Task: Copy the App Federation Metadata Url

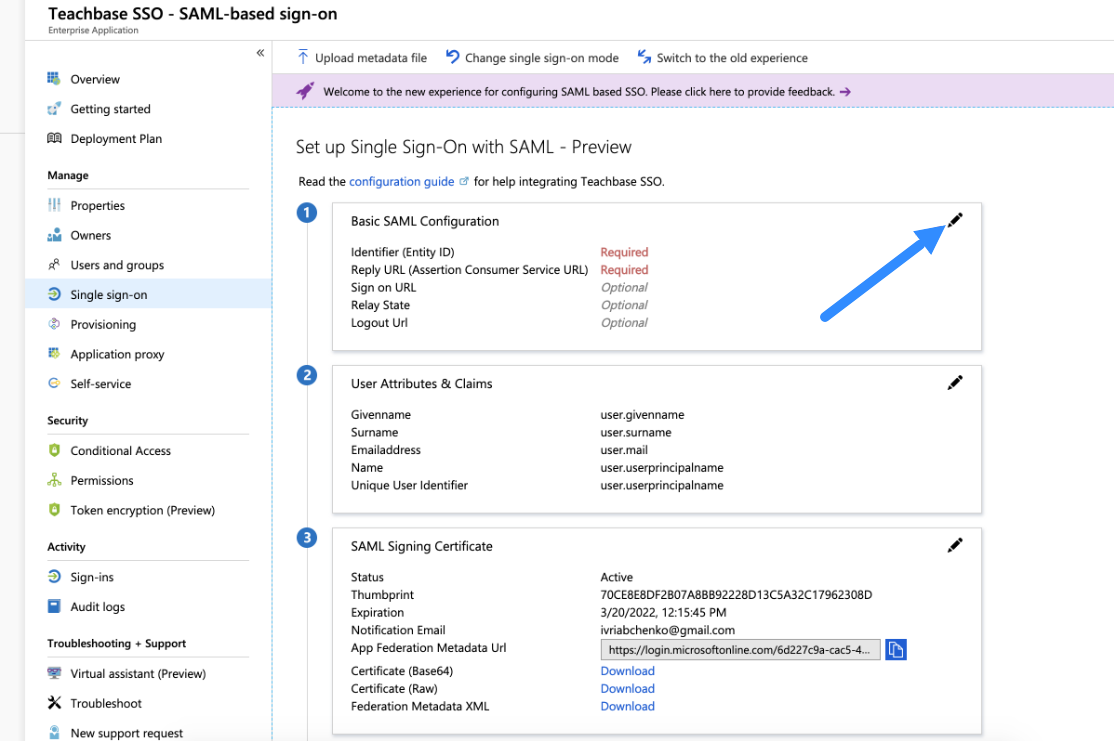Action: coord(896,649)
